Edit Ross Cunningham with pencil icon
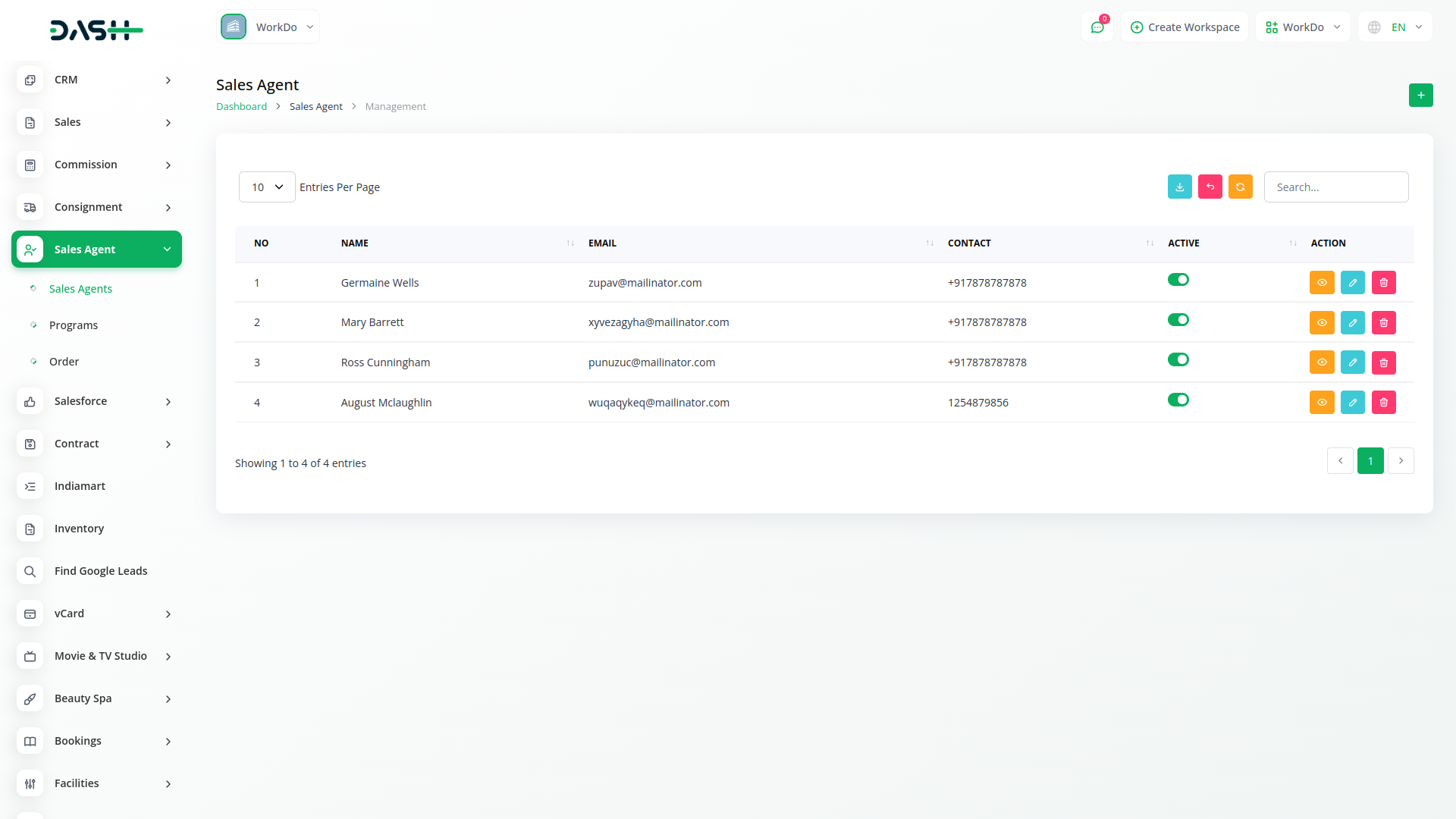The image size is (1456, 819). tap(1352, 362)
